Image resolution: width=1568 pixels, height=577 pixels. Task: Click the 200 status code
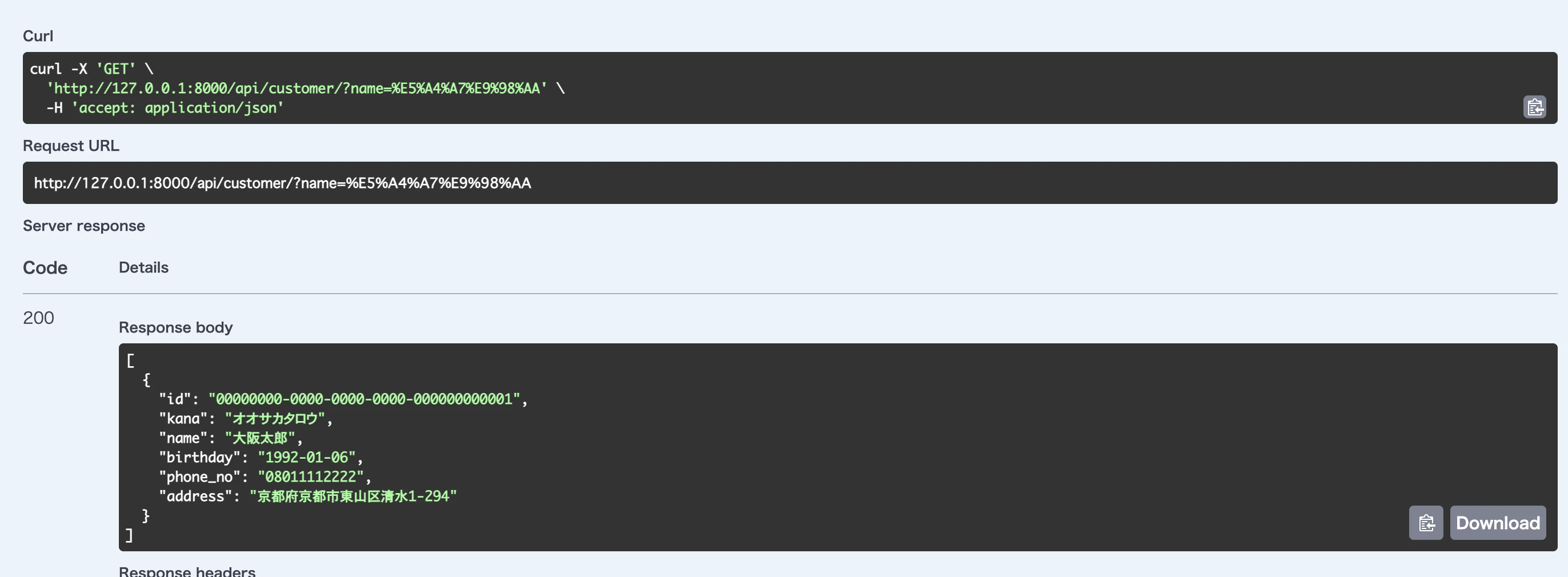pyautogui.click(x=38, y=318)
